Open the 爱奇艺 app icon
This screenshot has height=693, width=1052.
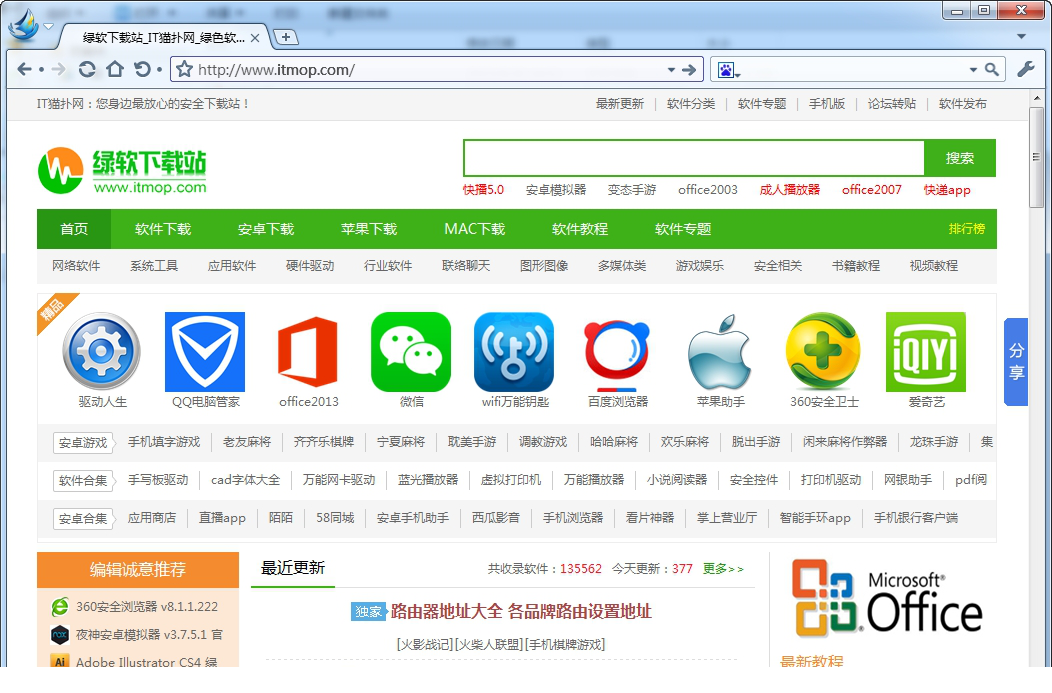[x=926, y=352]
